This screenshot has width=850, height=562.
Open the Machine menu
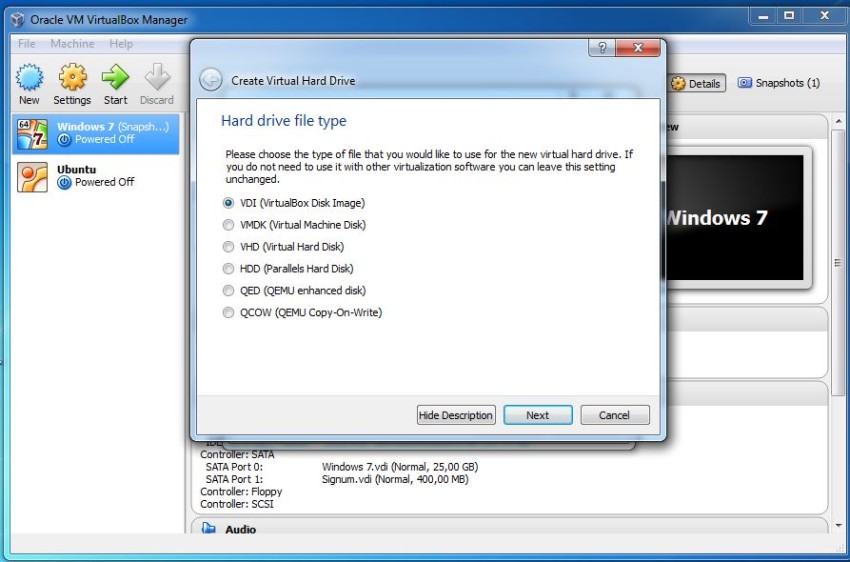(x=72, y=43)
